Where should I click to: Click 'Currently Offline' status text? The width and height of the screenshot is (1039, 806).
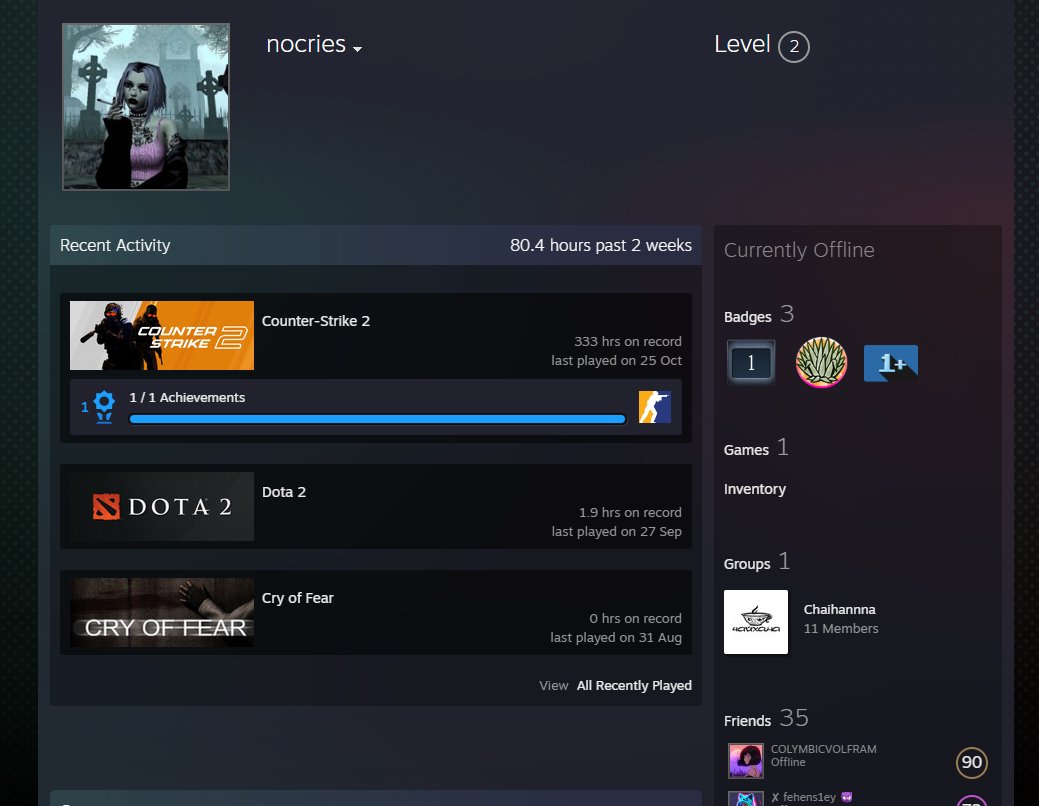coord(799,250)
